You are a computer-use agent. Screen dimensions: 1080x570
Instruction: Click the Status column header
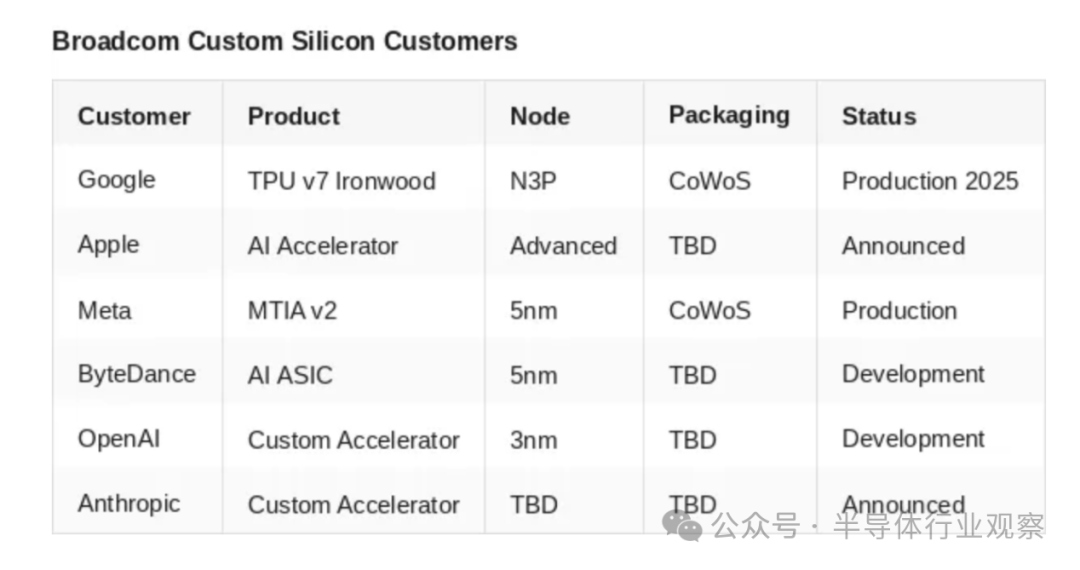coord(879,116)
